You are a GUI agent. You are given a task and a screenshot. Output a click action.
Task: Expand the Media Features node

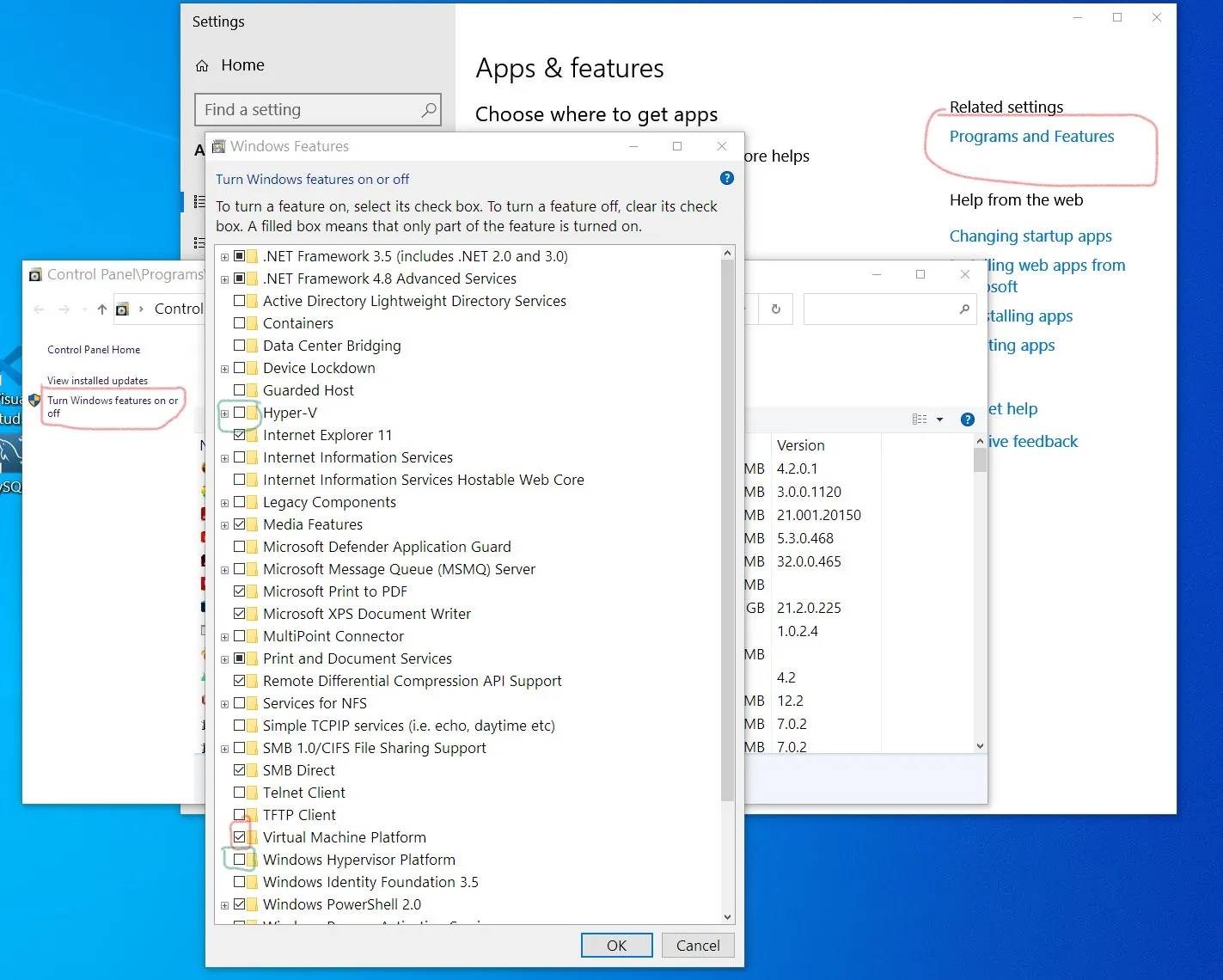pyautogui.click(x=225, y=525)
